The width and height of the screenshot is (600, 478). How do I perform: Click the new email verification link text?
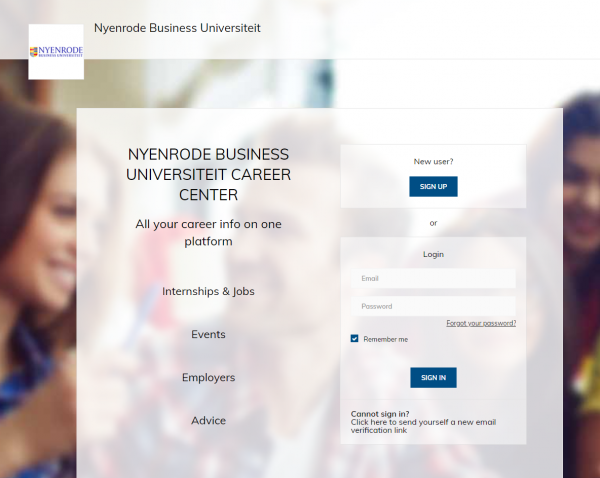423,426
